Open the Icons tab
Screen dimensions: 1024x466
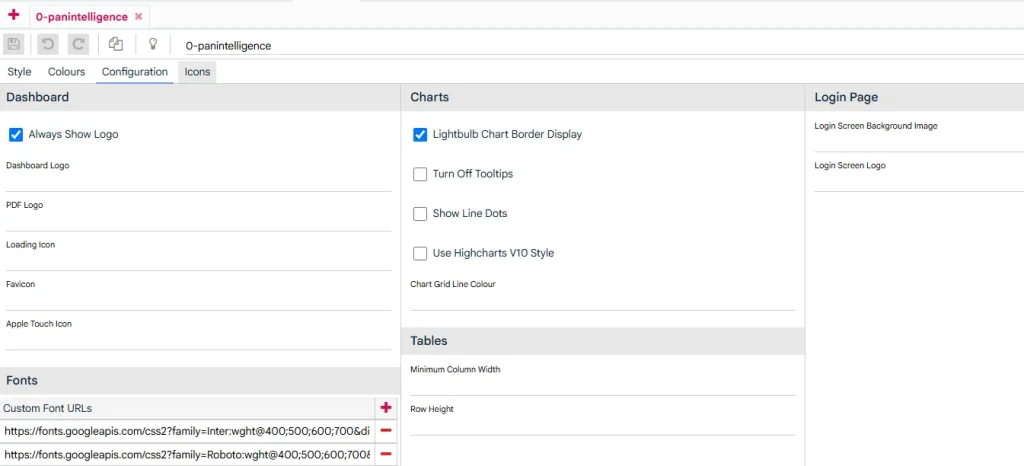(x=197, y=72)
